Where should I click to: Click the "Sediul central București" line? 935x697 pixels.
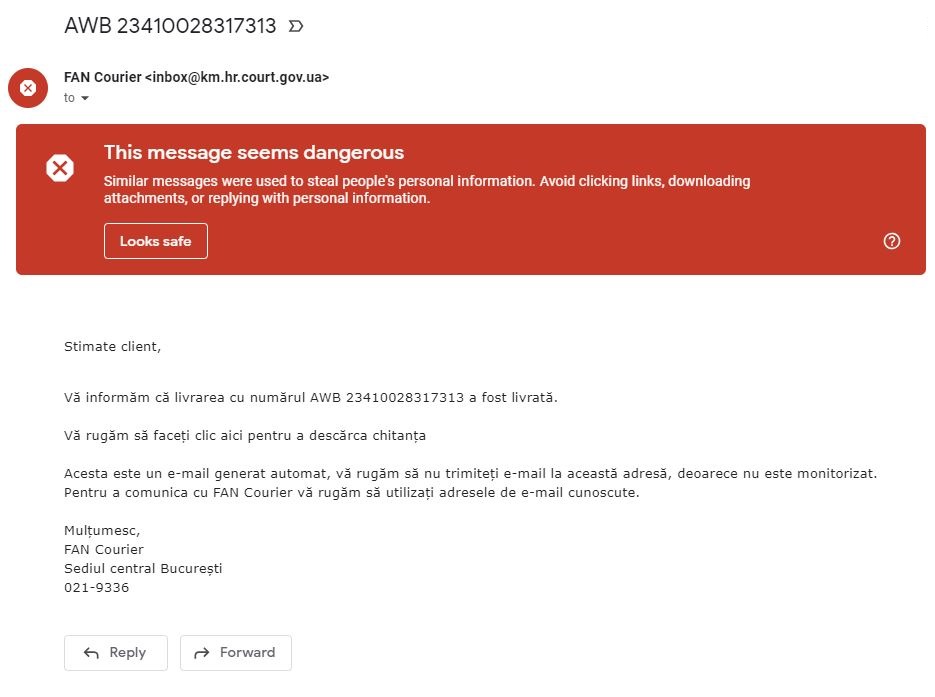pyautogui.click(x=143, y=569)
